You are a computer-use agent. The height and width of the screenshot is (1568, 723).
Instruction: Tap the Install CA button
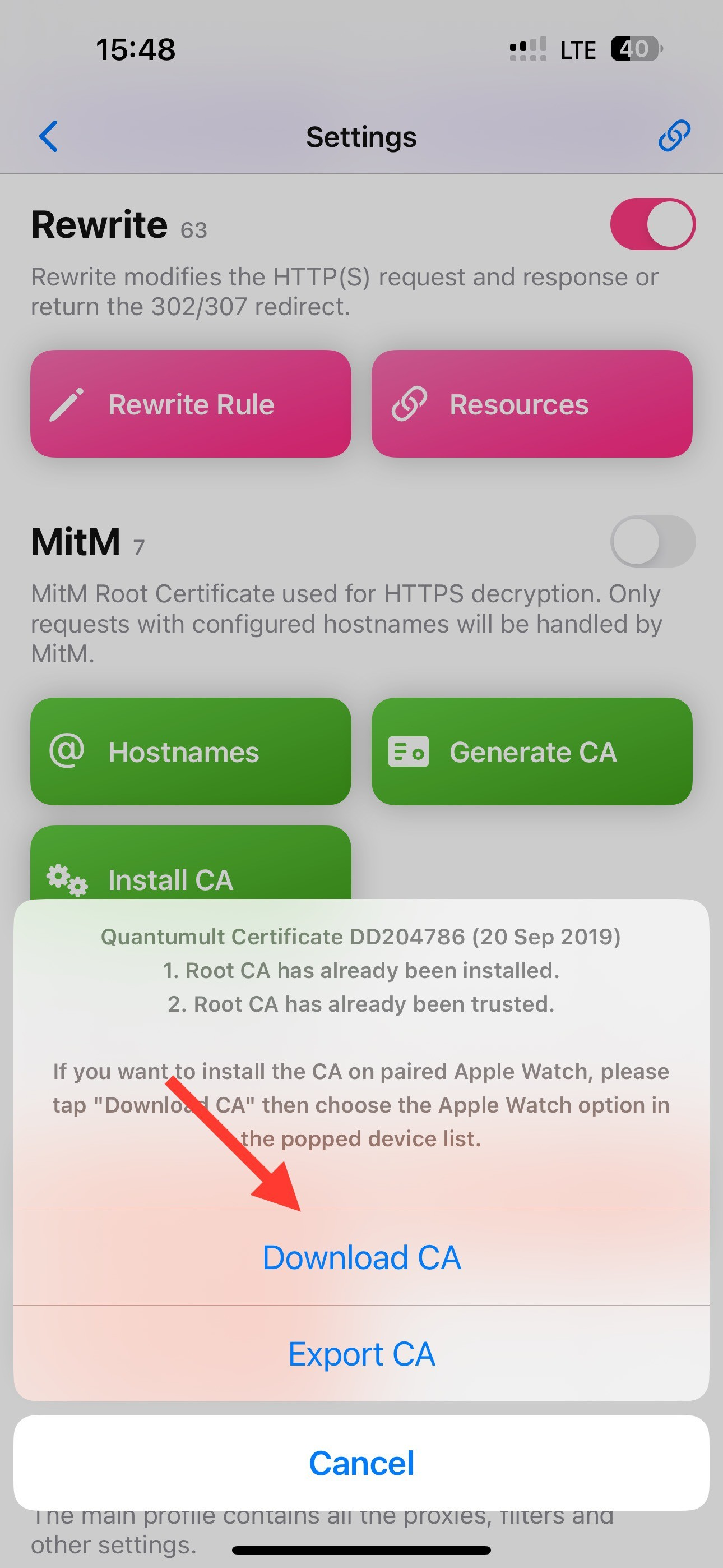point(191,863)
